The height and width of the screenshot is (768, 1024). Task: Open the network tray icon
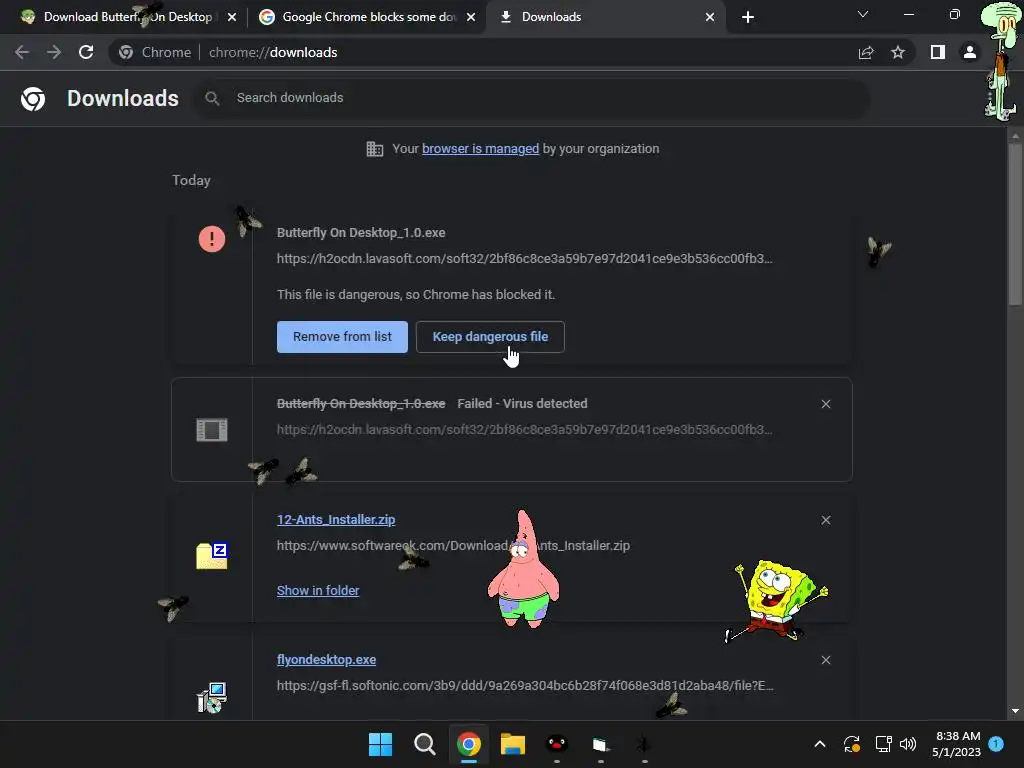click(883, 744)
